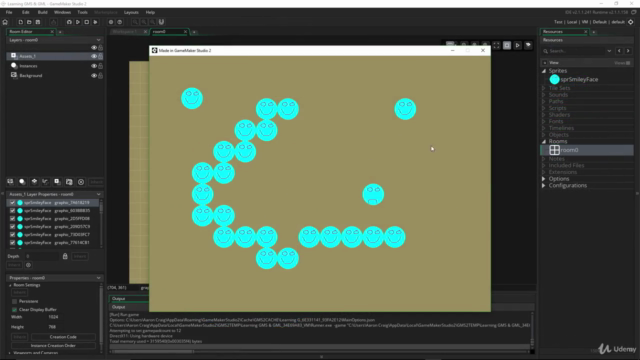This screenshot has width=640, height=360.
Task: Toggle lock on Assets_1 layer
Action: (x=100, y=56)
